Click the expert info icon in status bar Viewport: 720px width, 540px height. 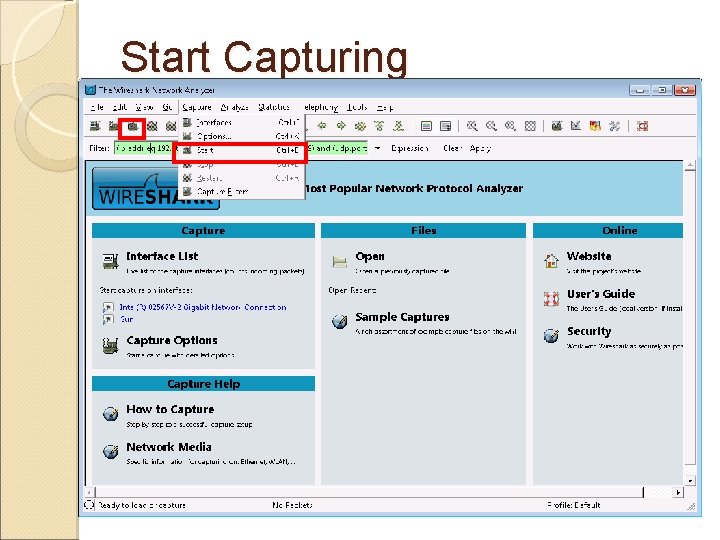[x=89, y=505]
